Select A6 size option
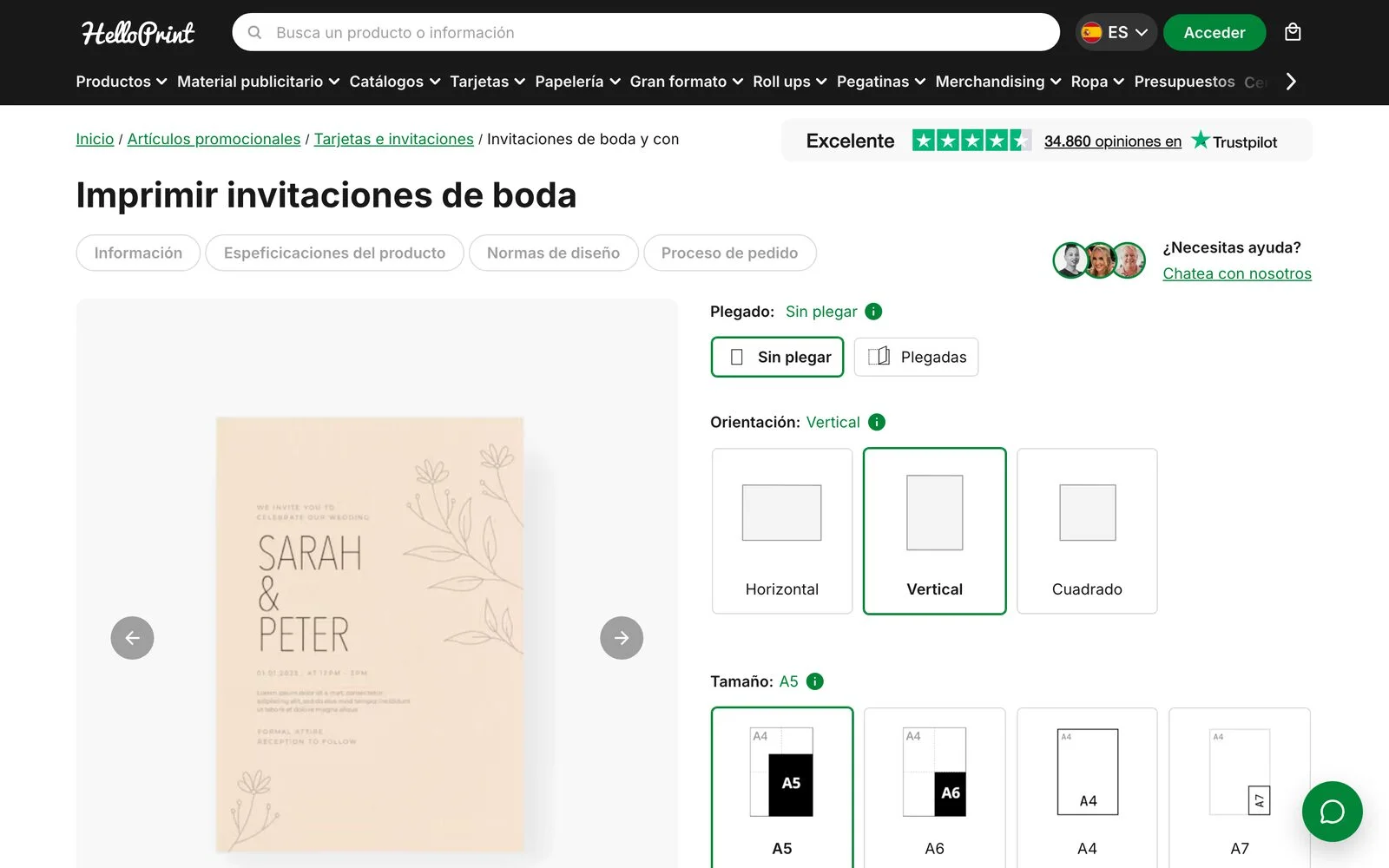This screenshot has height=868, width=1389. [935, 788]
